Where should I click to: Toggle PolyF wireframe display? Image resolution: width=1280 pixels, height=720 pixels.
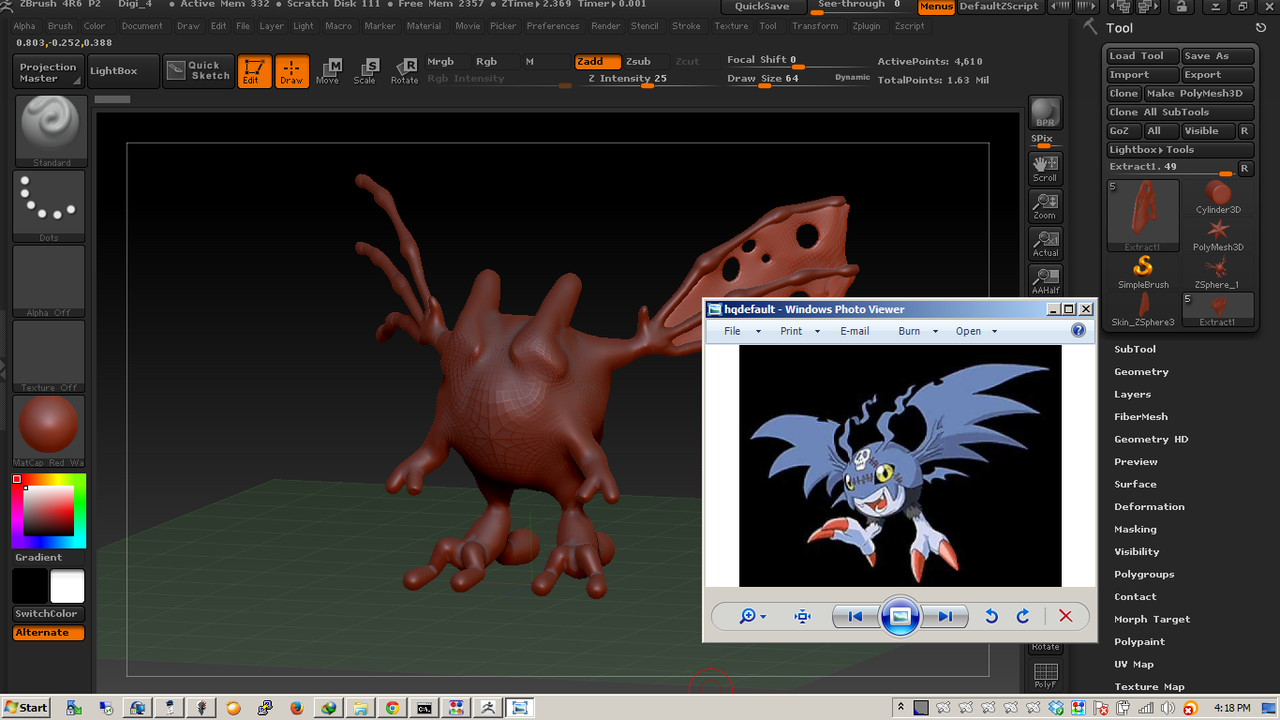[1045, 676]
